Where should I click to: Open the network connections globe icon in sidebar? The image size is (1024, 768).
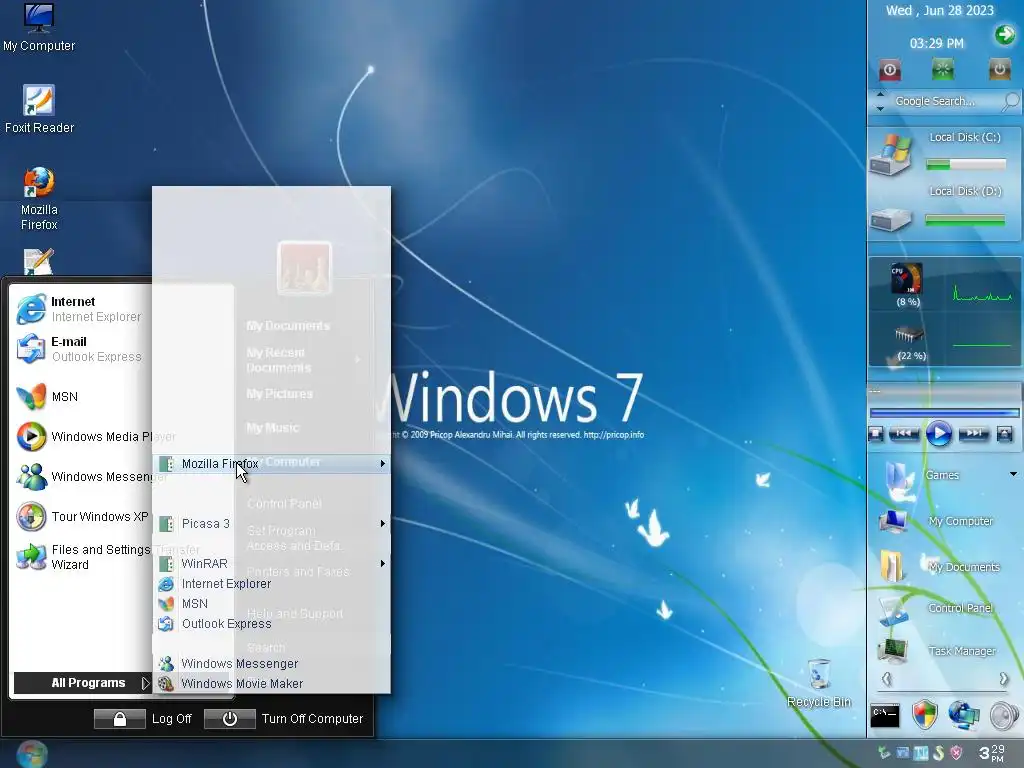pos(964,715)
